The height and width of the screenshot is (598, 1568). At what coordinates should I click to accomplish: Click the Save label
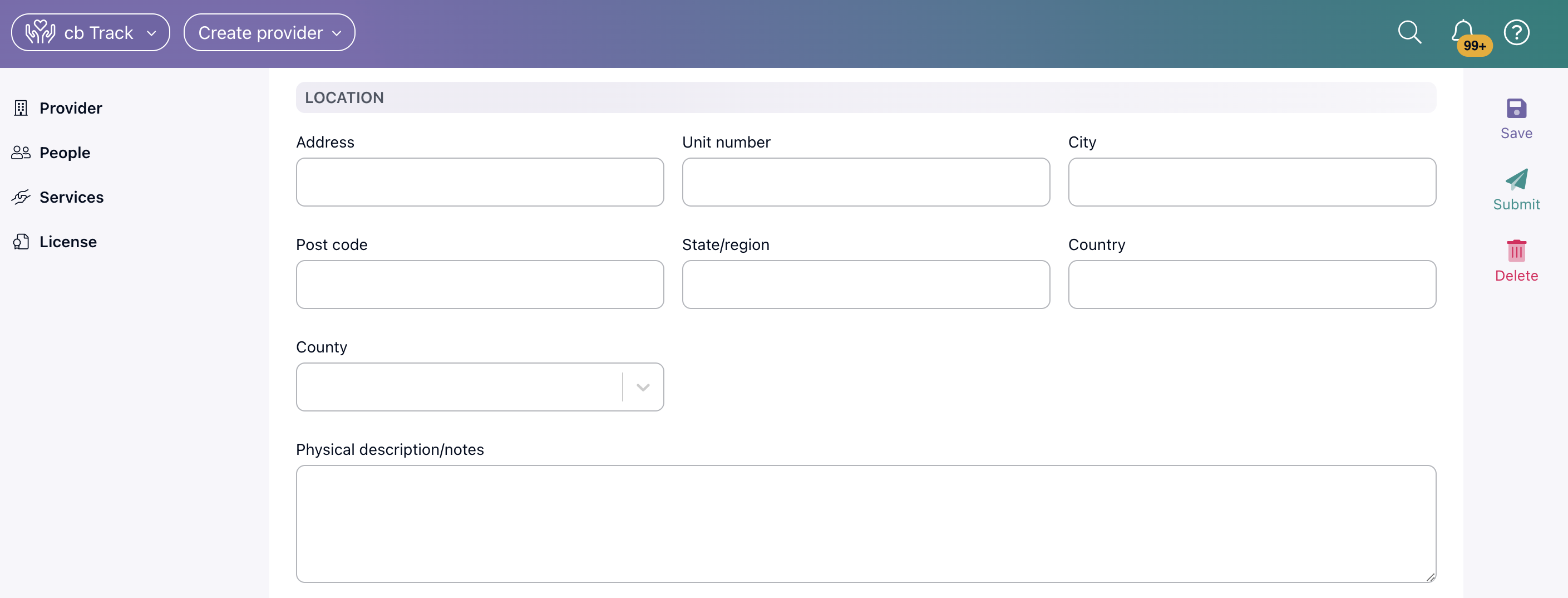pyautogui.click(x=1516, y=133)
